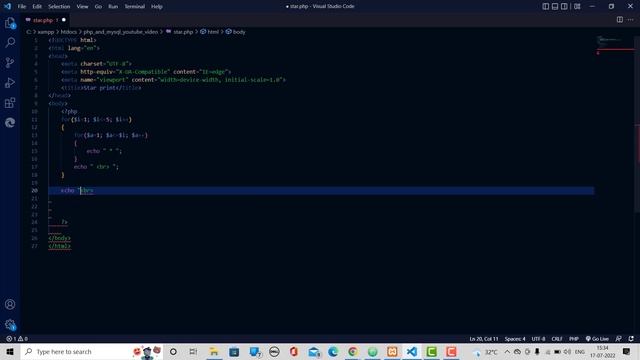Open the Windows Start button

tap(10, 351)
